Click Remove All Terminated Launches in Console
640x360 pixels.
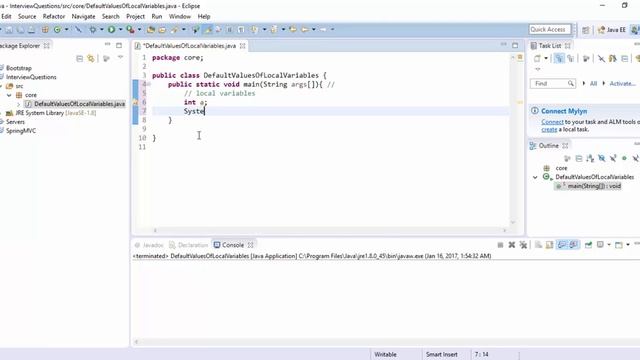coord(523,245)
